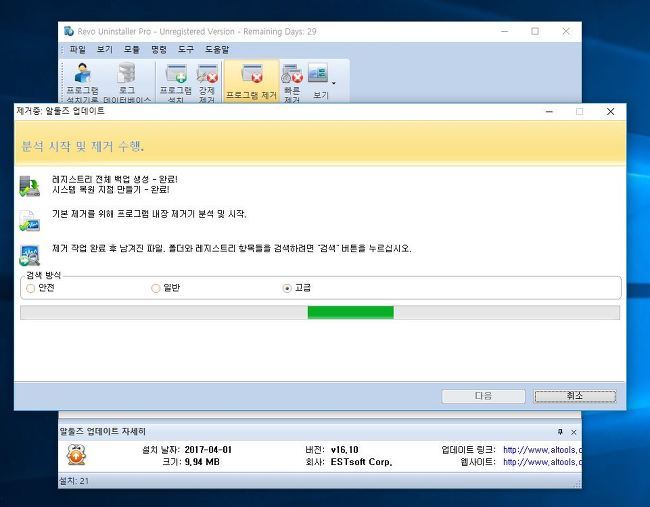The image size is (650, 507).
Task: Open the 업데이트 링크 altools URL
Action: click(x=542, y=450)
